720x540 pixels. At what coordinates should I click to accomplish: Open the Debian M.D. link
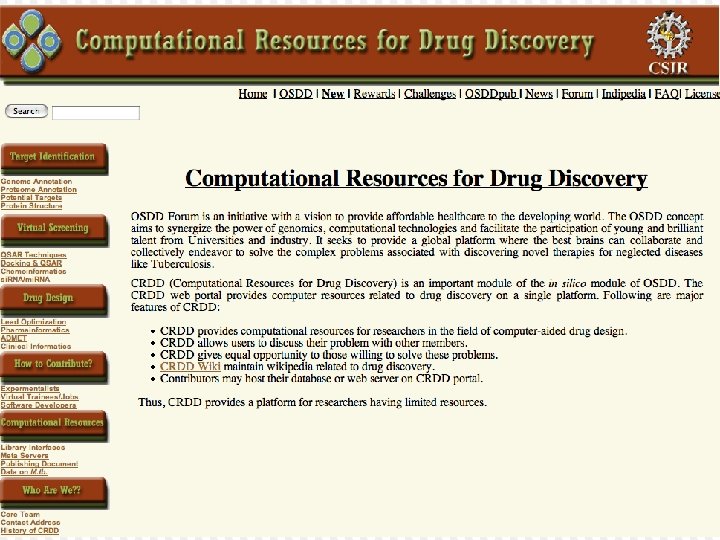(x=24, y=472)
